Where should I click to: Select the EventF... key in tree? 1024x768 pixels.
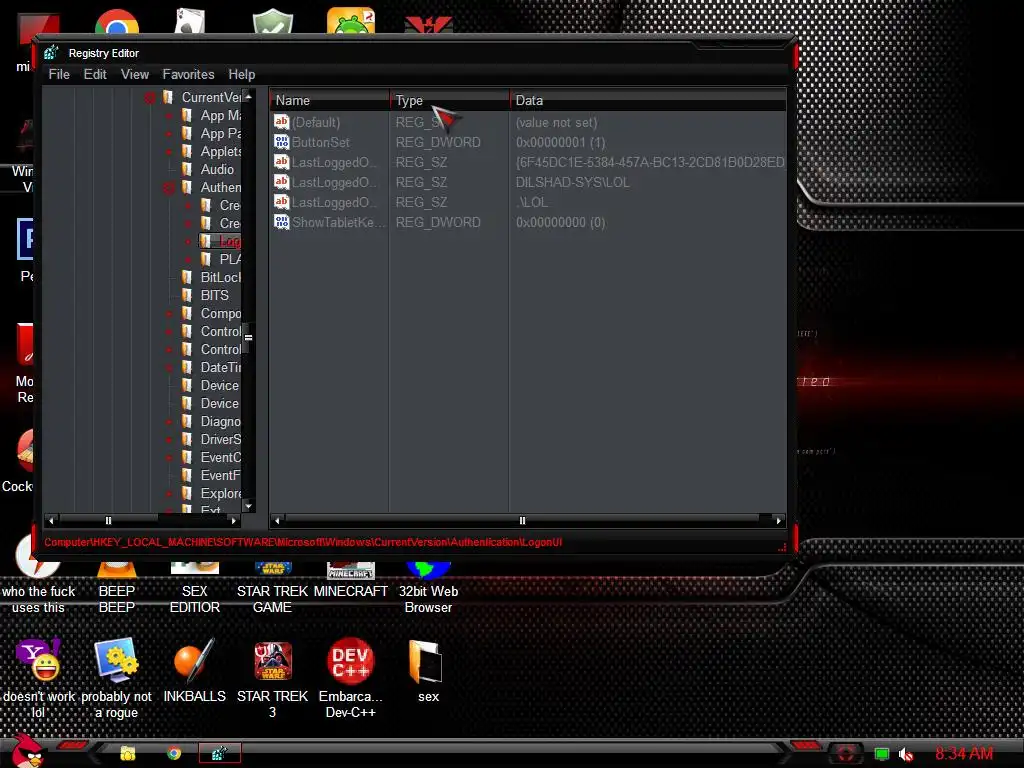(x=221, y=475)
